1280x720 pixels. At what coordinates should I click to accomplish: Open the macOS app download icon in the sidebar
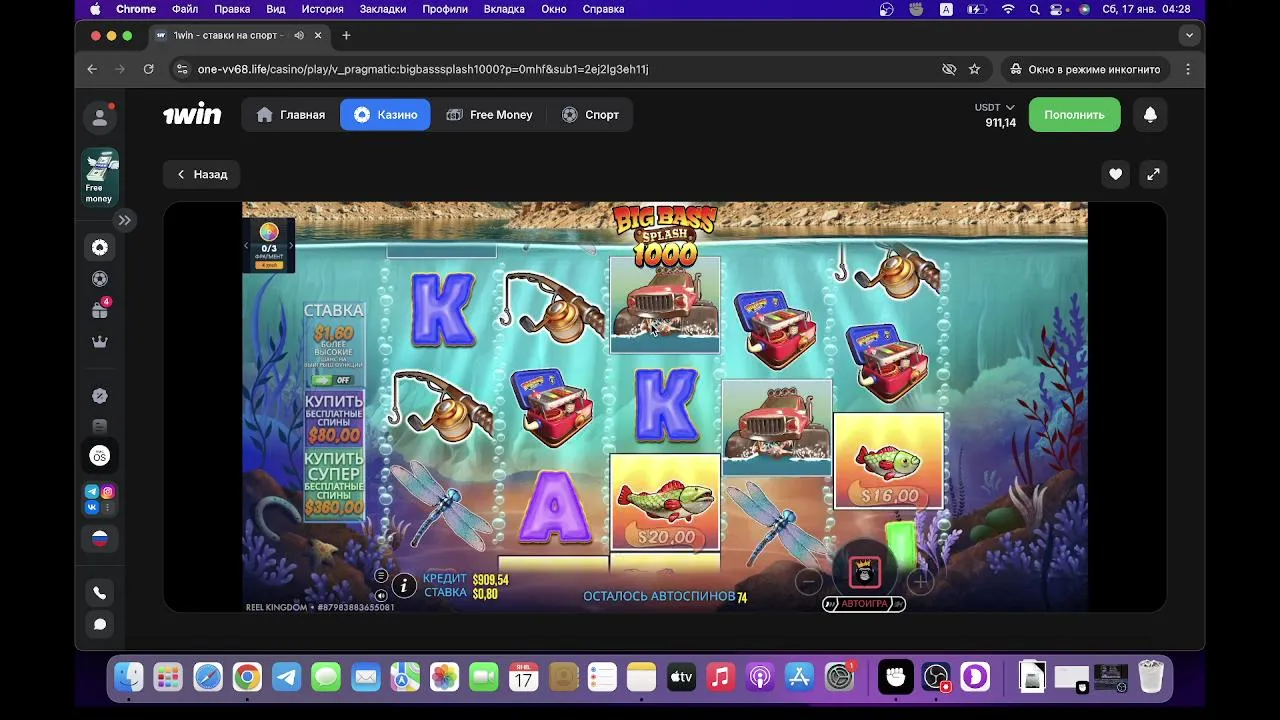click(x=100, y=456)
